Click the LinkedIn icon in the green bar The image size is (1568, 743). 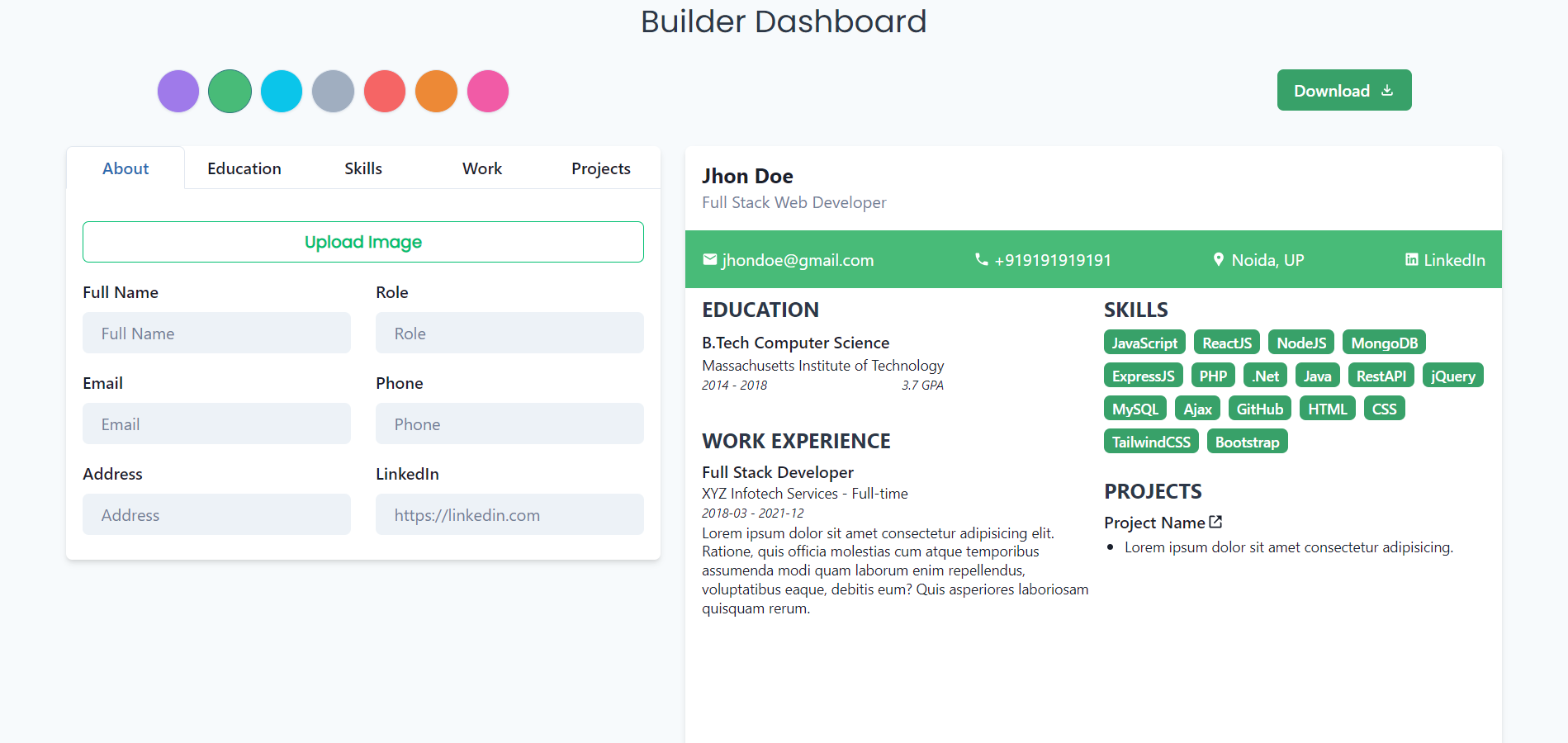[1410, 259]
